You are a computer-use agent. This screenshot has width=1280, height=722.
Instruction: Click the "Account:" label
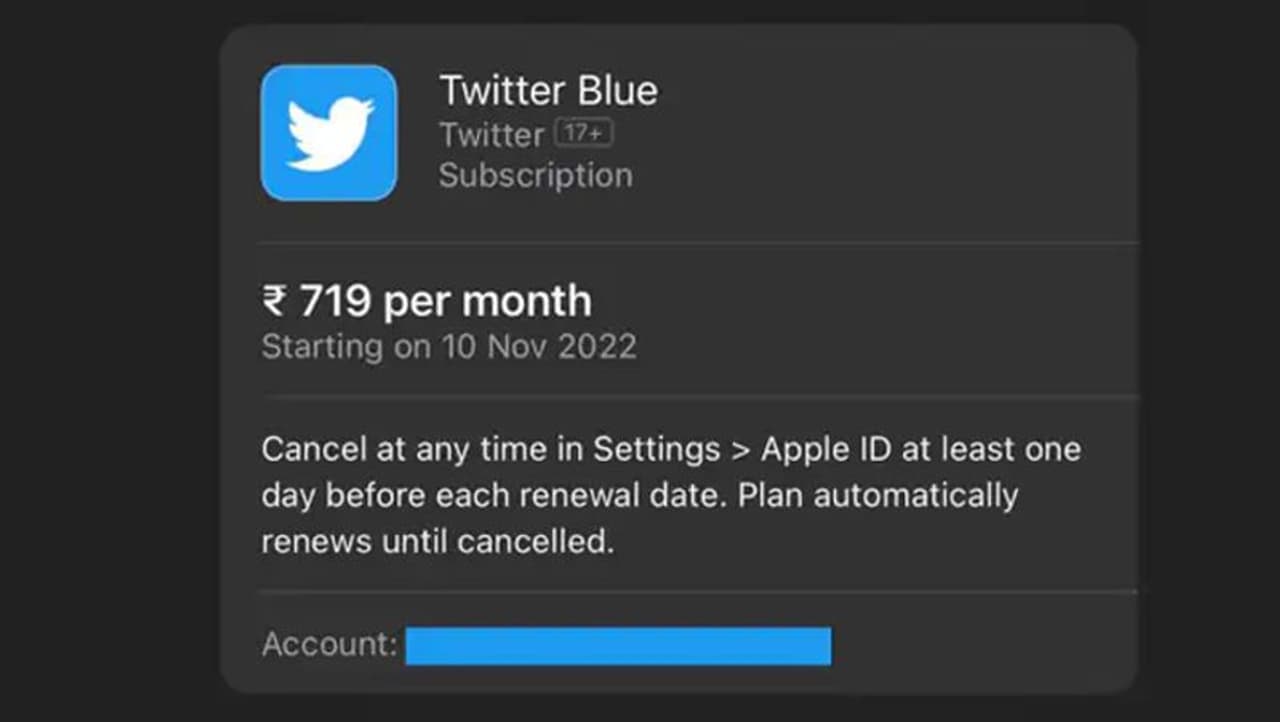click(x=329, y=644)
